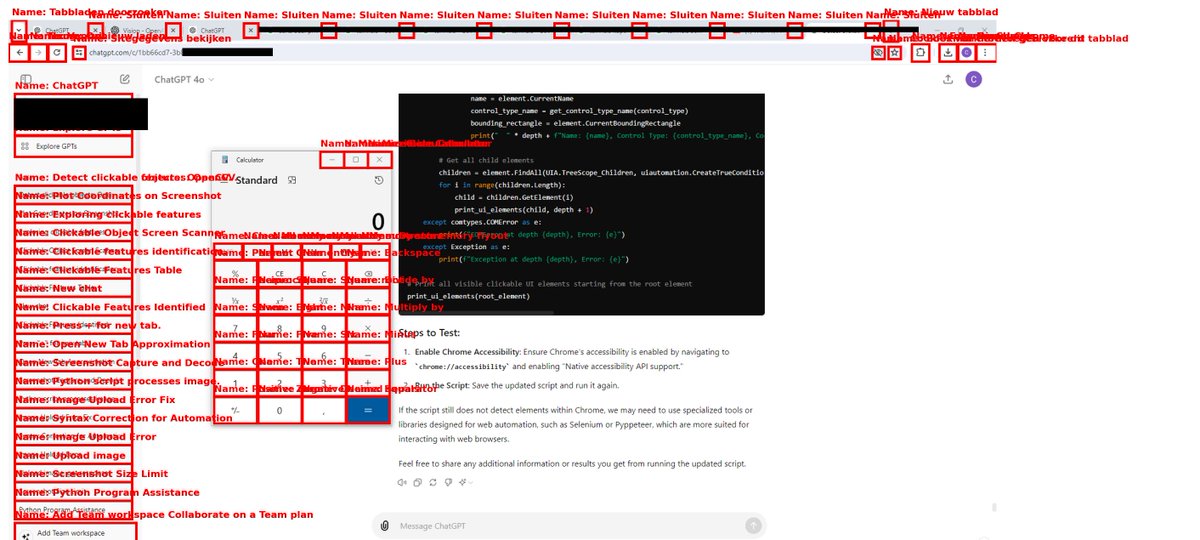Reload the ChatGPT page

coord(57,52)
